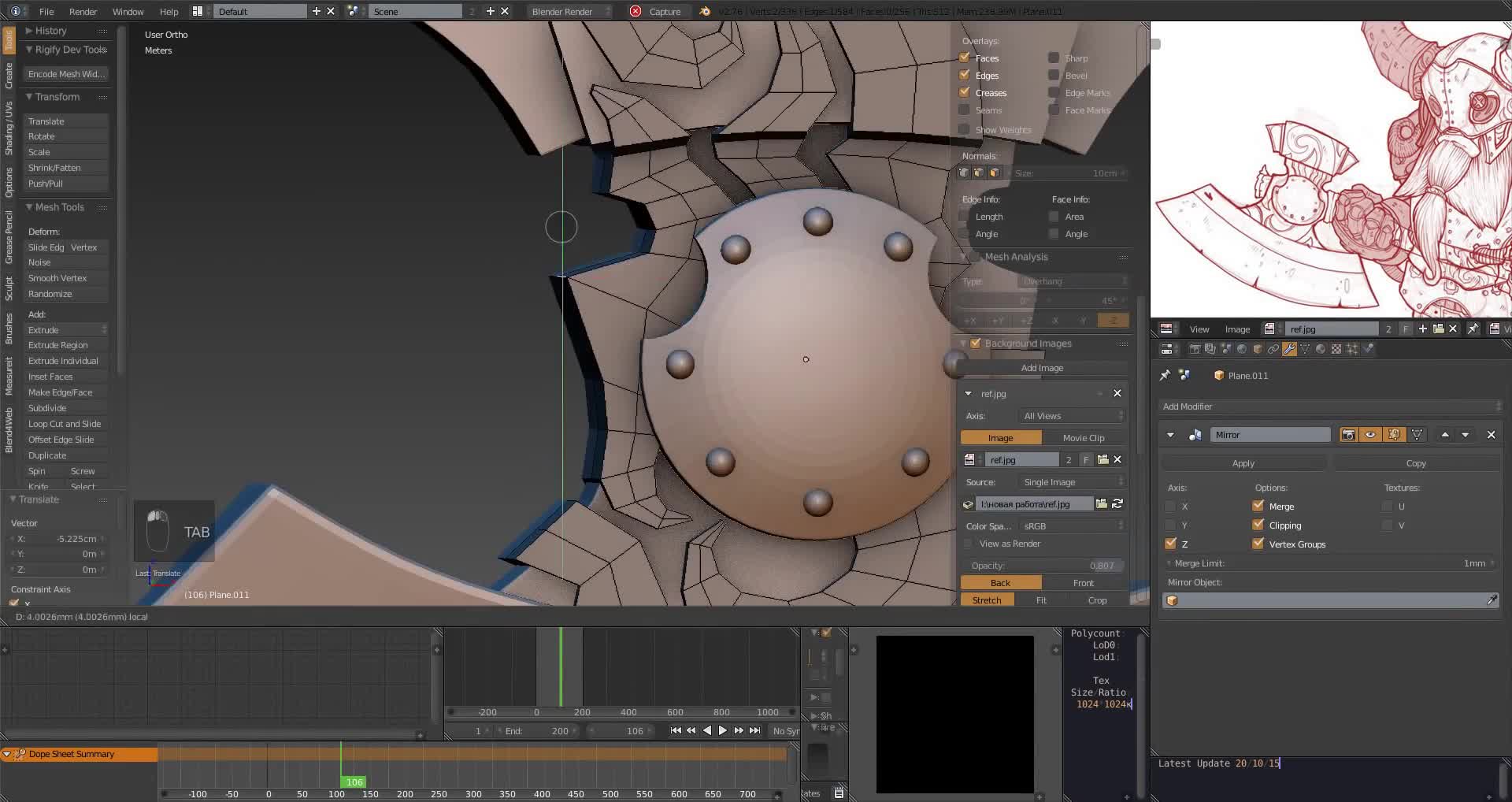
Task: Apply the Mirror modifier
Action: pyautogui.click(x=1243, y=462)
